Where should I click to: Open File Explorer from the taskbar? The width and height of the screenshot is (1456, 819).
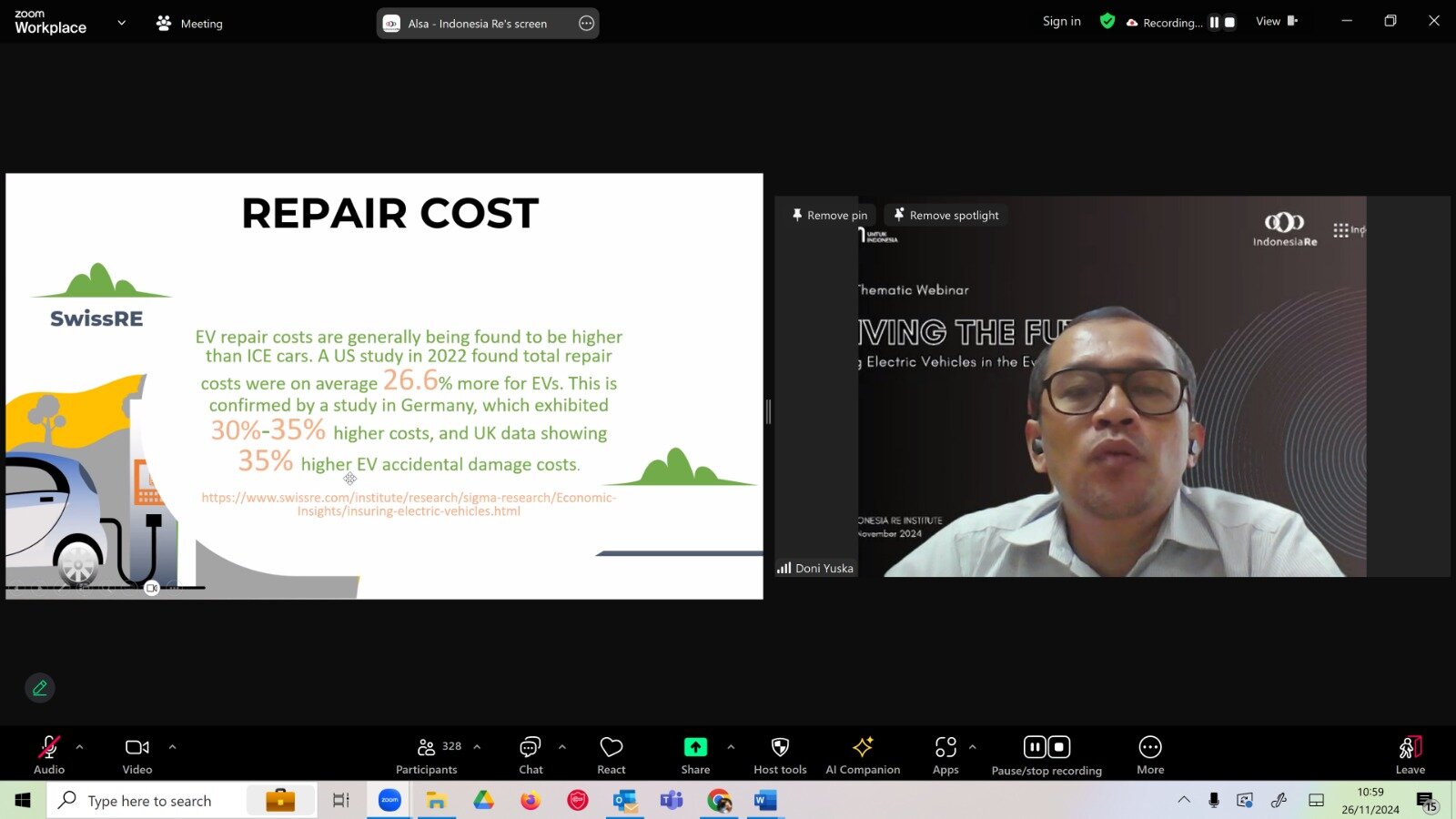point(436,801)
